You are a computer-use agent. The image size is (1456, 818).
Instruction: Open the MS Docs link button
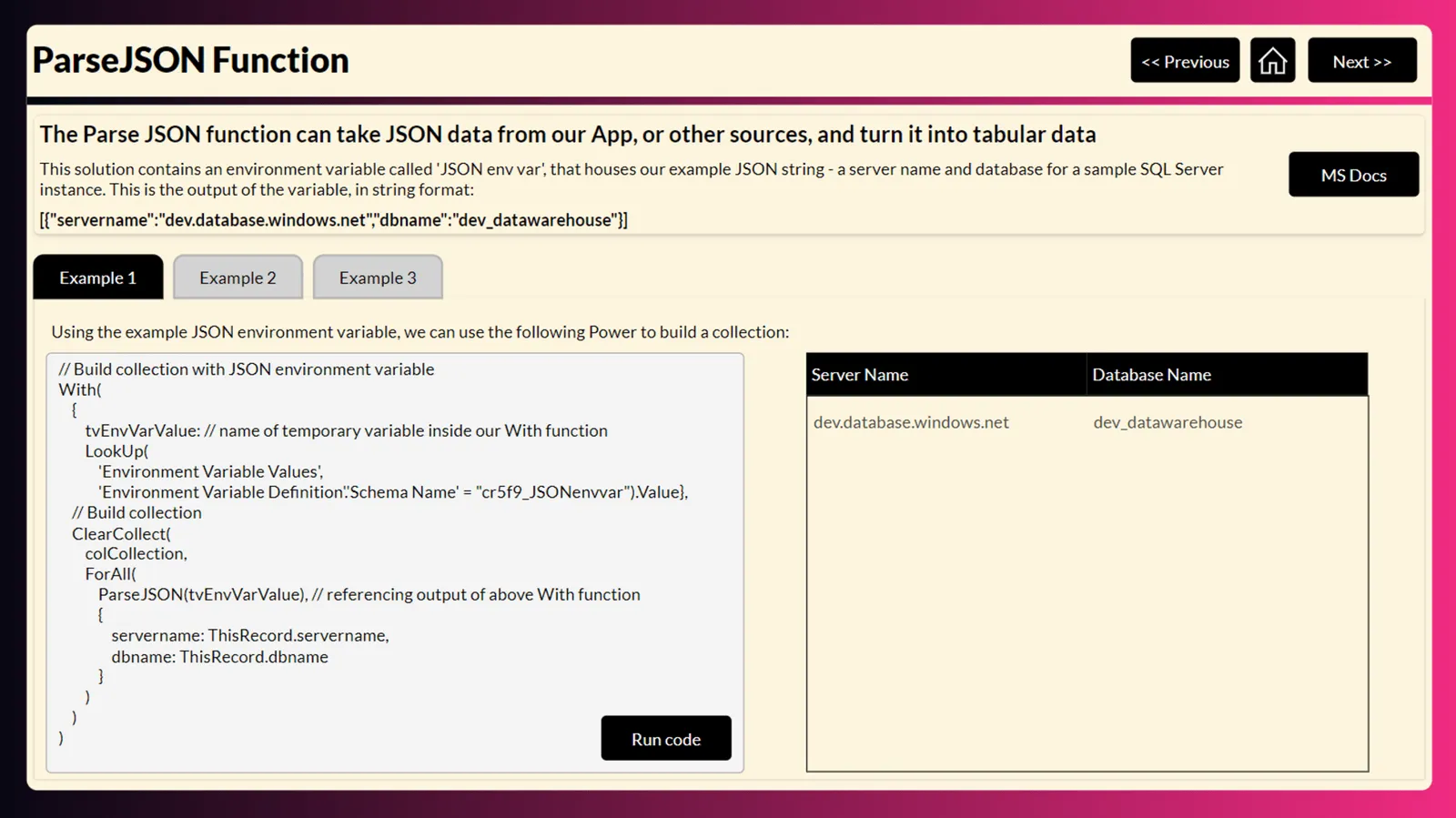click(x=1353, y=175)
